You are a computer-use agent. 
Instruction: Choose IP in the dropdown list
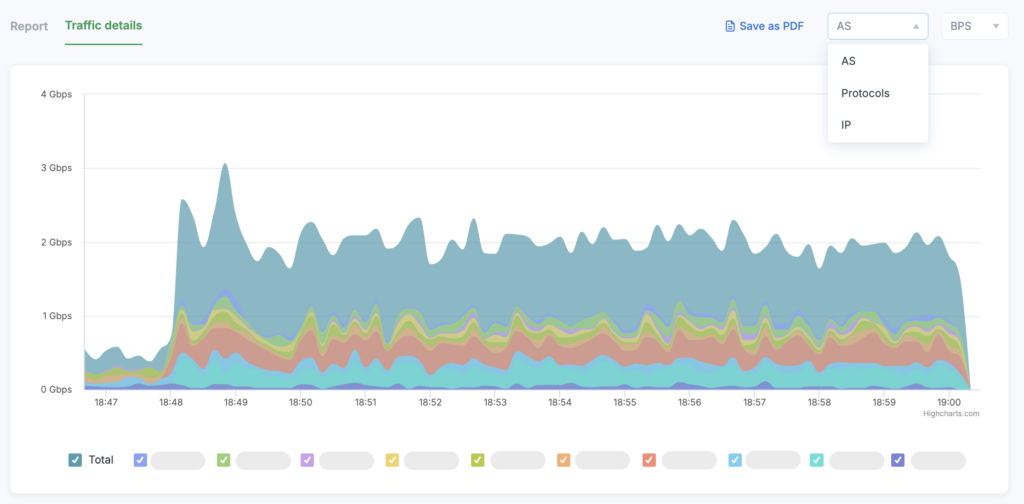point(847,125)
